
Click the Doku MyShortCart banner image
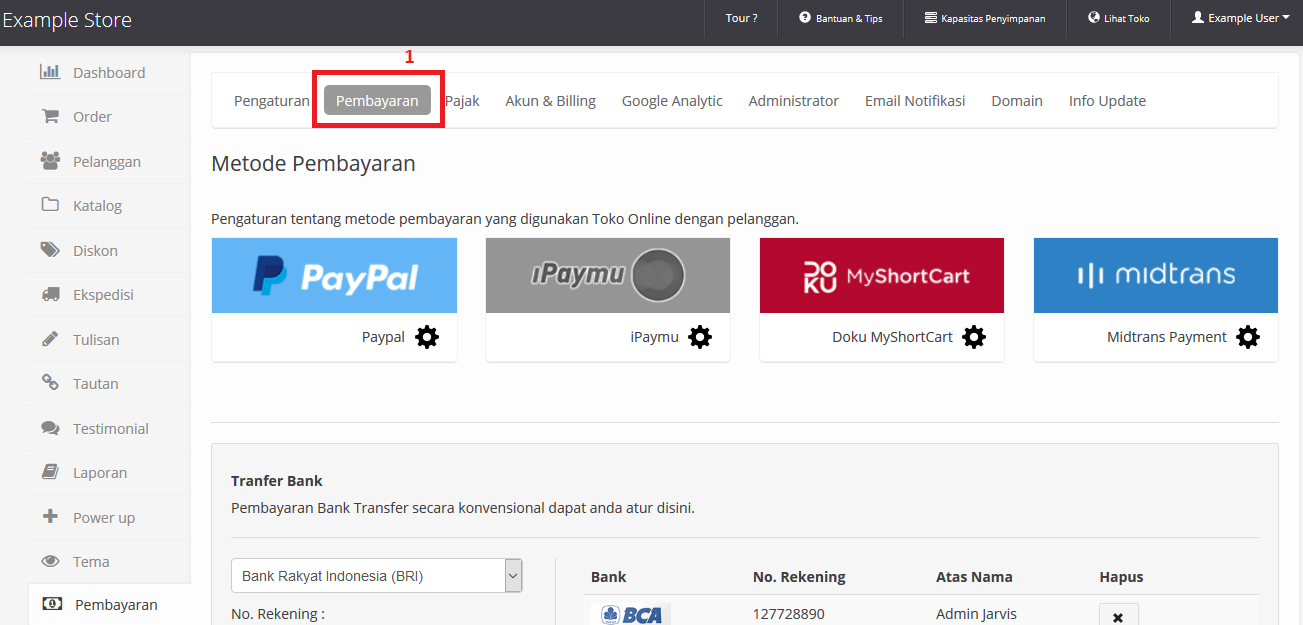tap(882, 275)
